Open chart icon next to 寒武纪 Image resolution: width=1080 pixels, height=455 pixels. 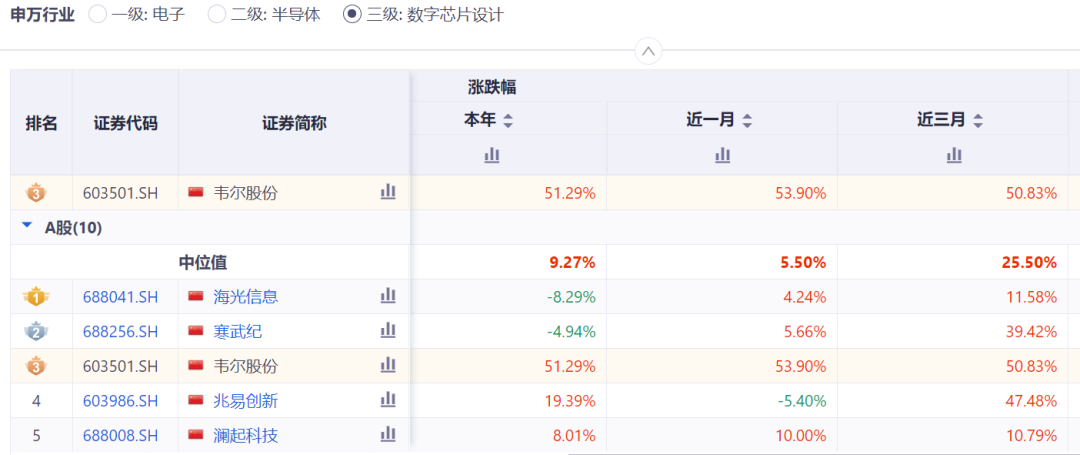388,330
